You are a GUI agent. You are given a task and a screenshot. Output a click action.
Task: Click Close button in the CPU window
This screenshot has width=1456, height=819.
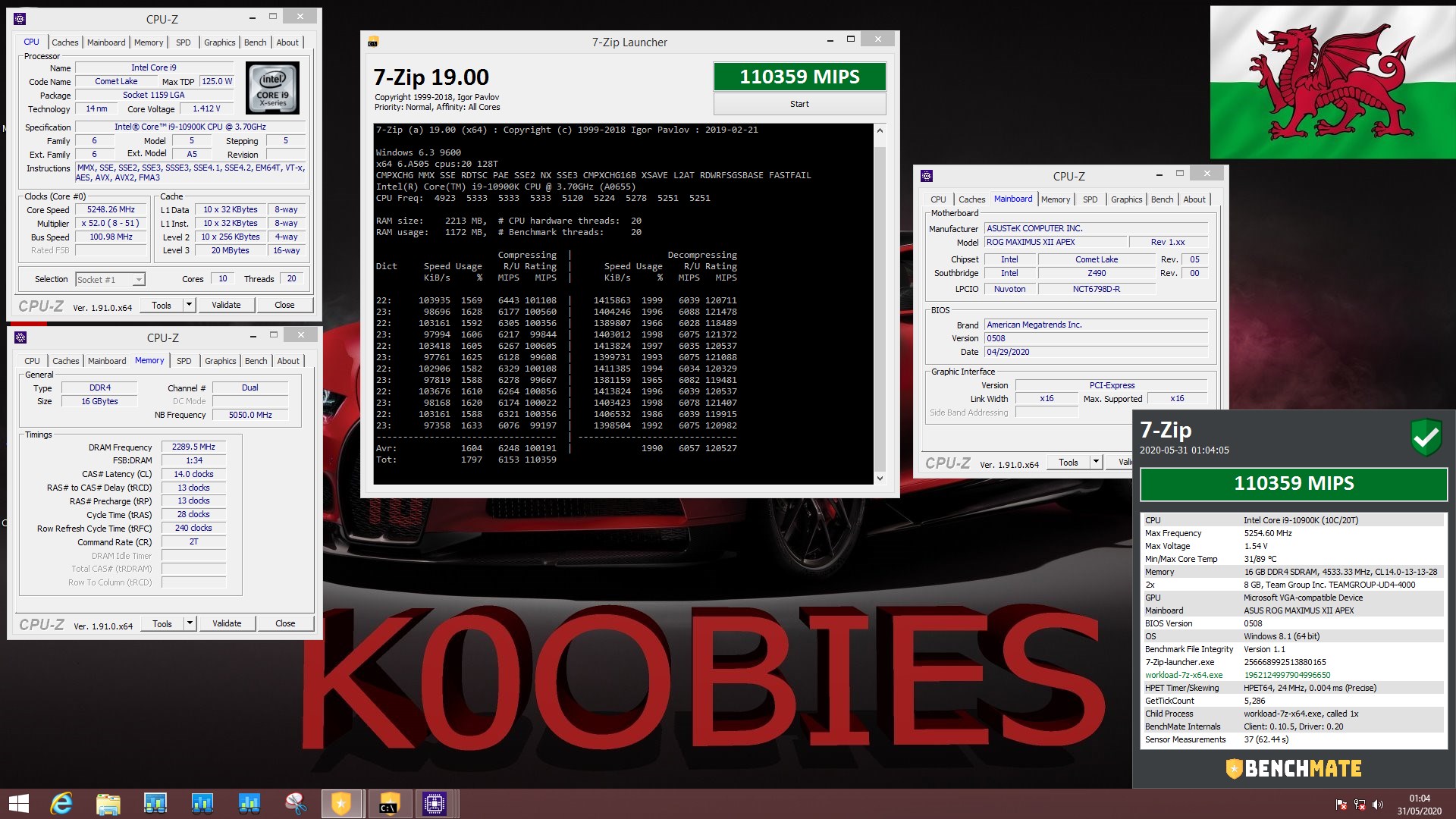[x=284, y=305]
